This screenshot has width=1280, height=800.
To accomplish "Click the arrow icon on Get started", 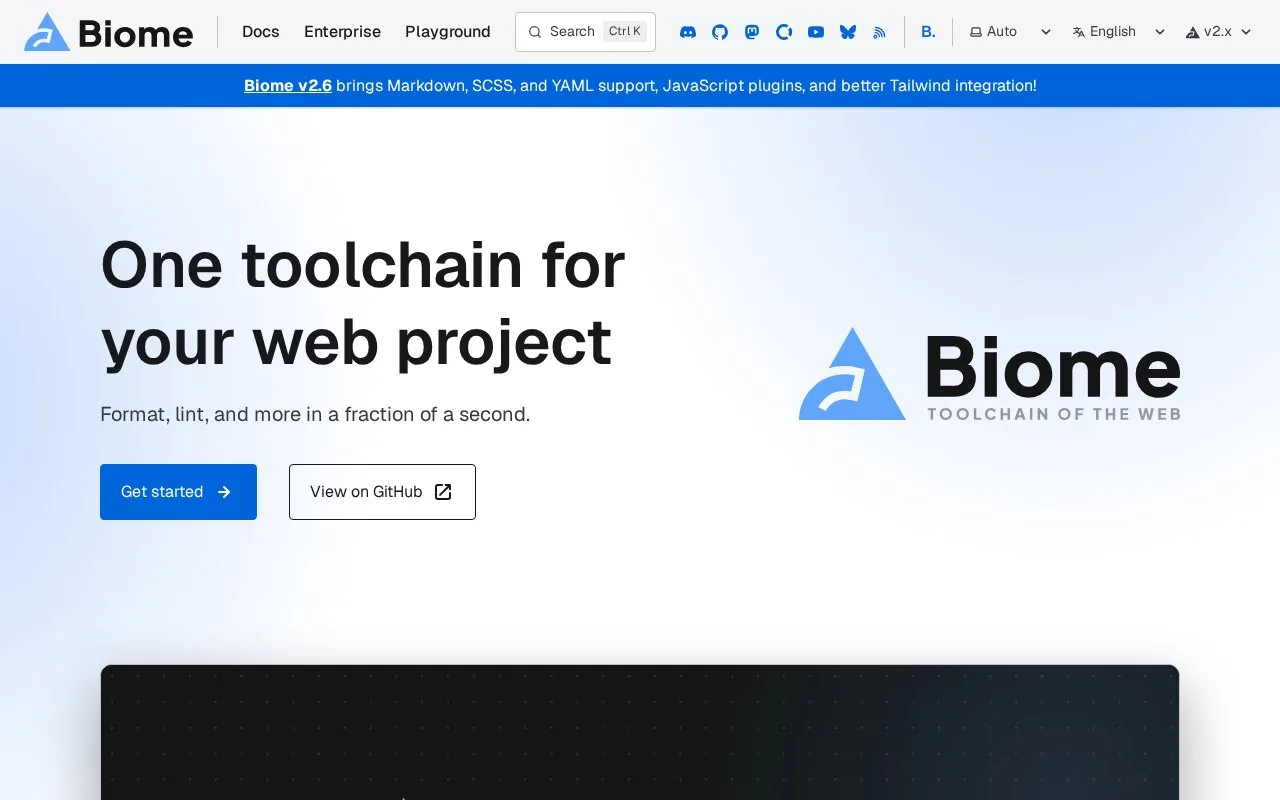I will click(x=224, y=492).
